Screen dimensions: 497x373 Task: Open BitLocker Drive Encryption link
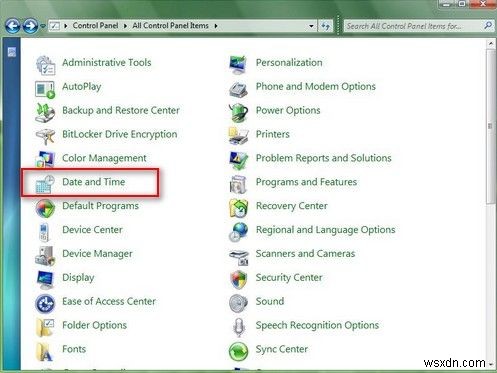(120, 134)
